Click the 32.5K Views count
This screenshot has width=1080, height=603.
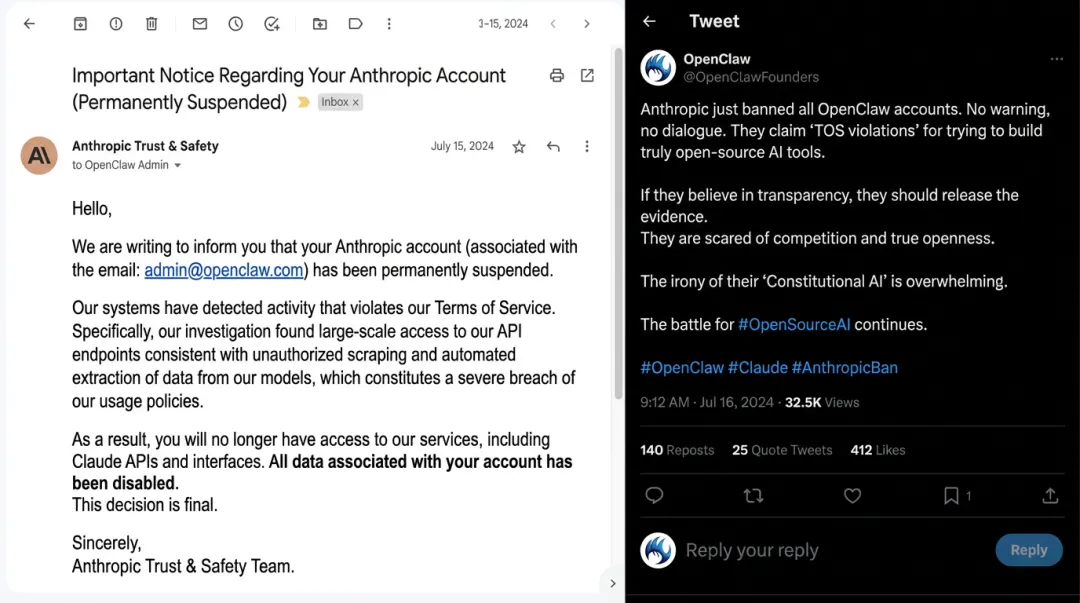click(822, 402)
